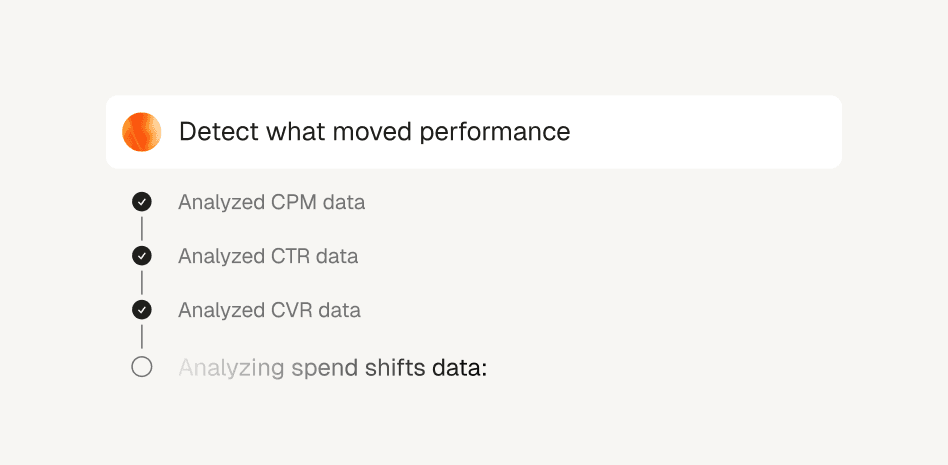
Task: Open the Analyzed CVR data step
Action: click(x=269, y=310)
